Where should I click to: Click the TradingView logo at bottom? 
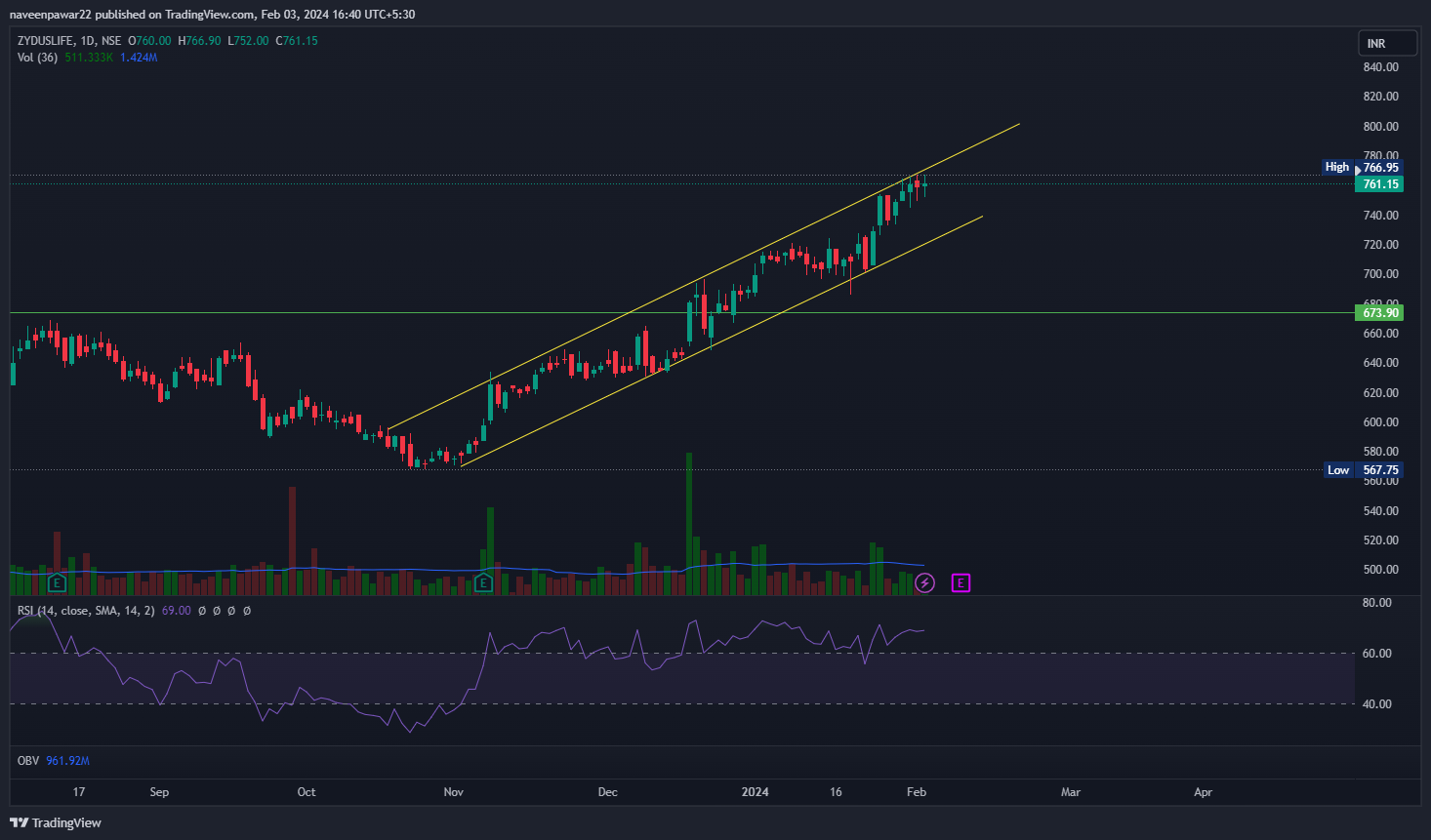tap(56, 822)
